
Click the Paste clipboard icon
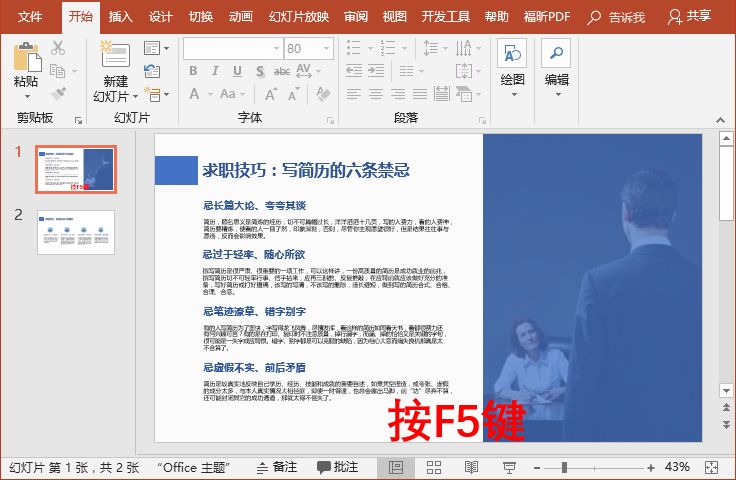click(27, 57)
